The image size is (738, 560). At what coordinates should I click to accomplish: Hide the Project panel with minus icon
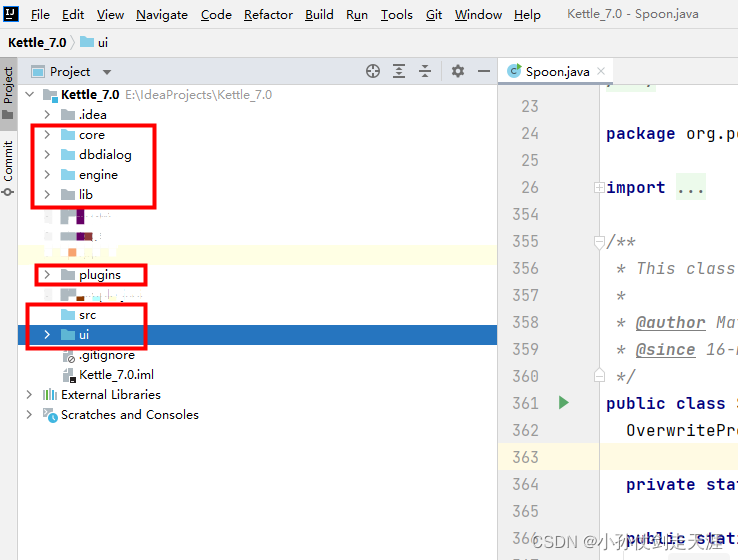tap(484, 72)
